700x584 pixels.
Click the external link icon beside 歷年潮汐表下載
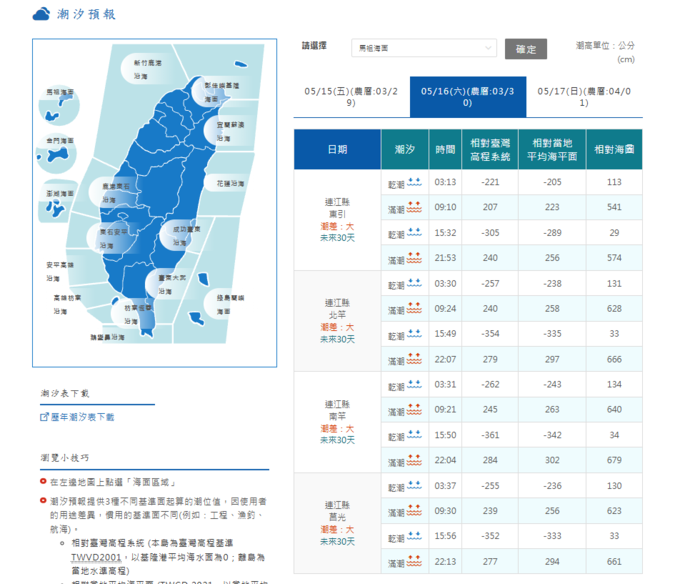(x=44, y=417)
